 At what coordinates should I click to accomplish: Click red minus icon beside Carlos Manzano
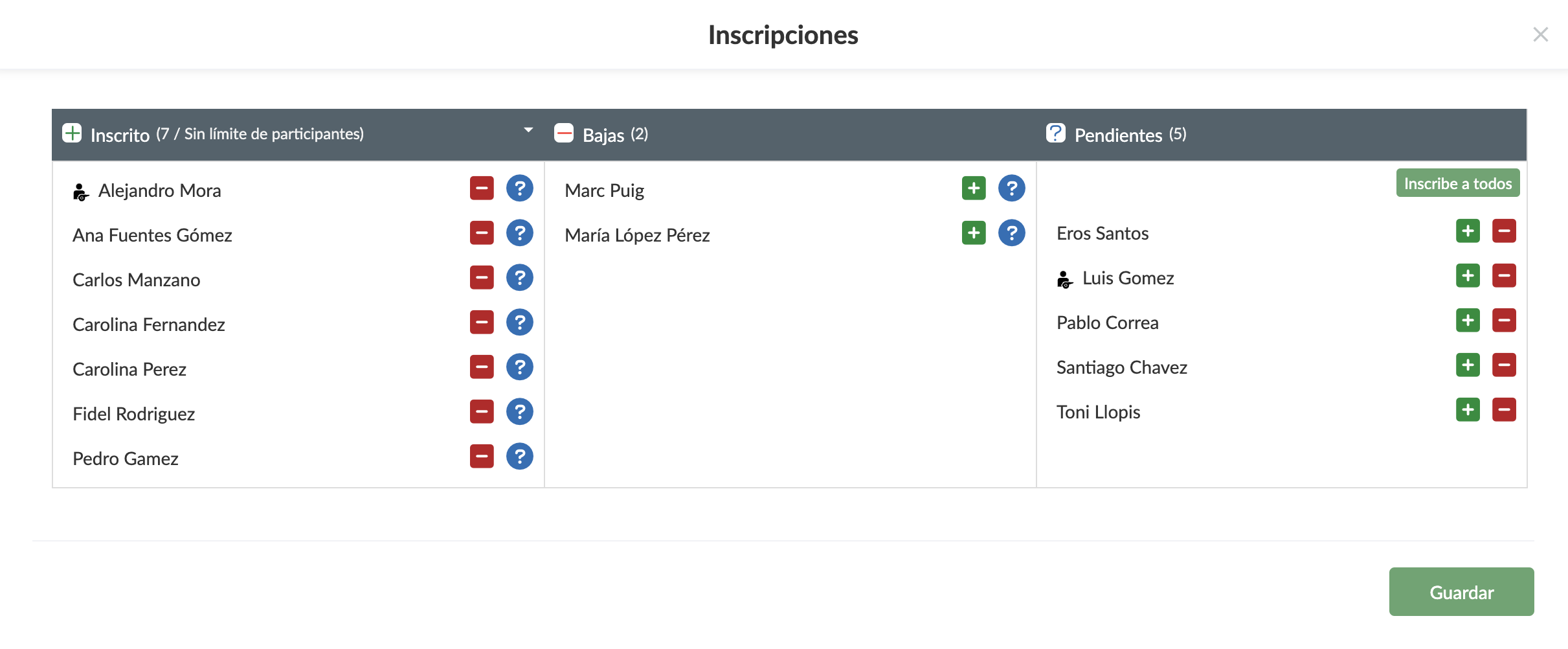[x=482, y=278]
